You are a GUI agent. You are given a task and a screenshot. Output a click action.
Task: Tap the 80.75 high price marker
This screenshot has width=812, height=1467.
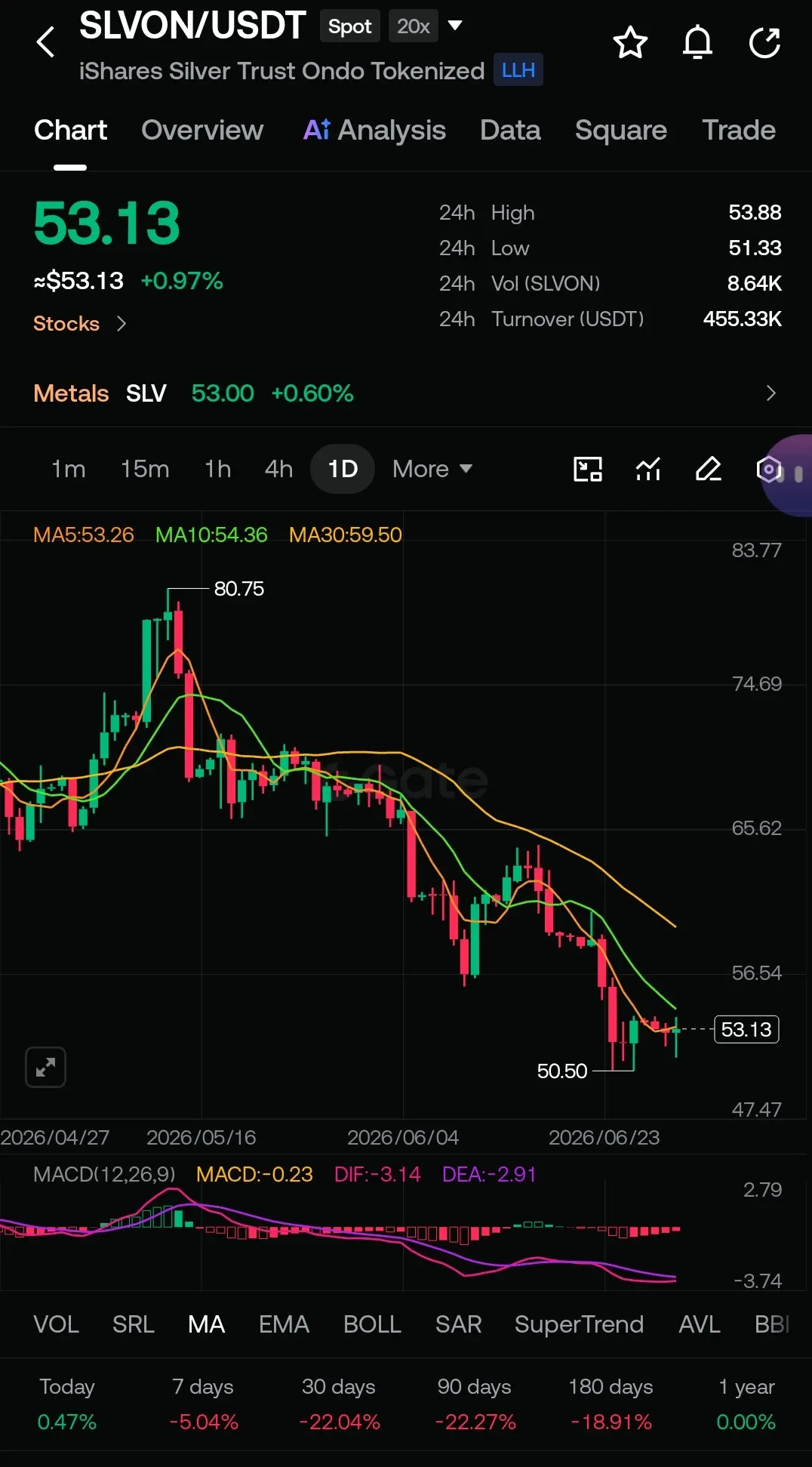pyautogui.click(x=238, y=589)
